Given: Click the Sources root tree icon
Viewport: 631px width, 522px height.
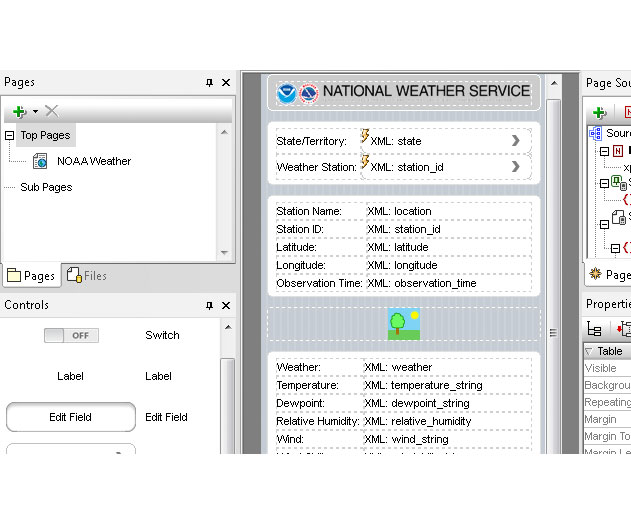Looking at the screenshot, I should click(596, 133).
